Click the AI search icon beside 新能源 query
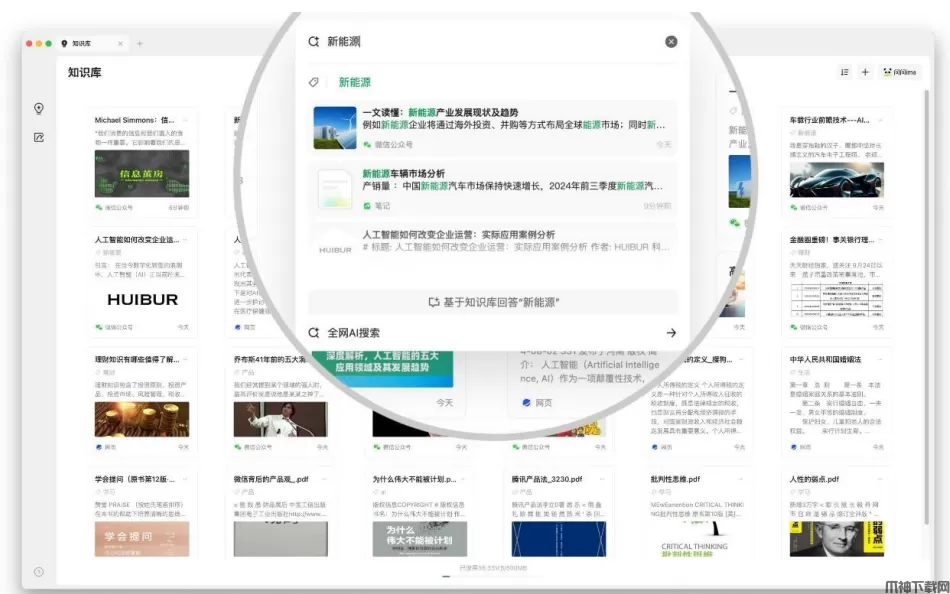 (313, 42)
